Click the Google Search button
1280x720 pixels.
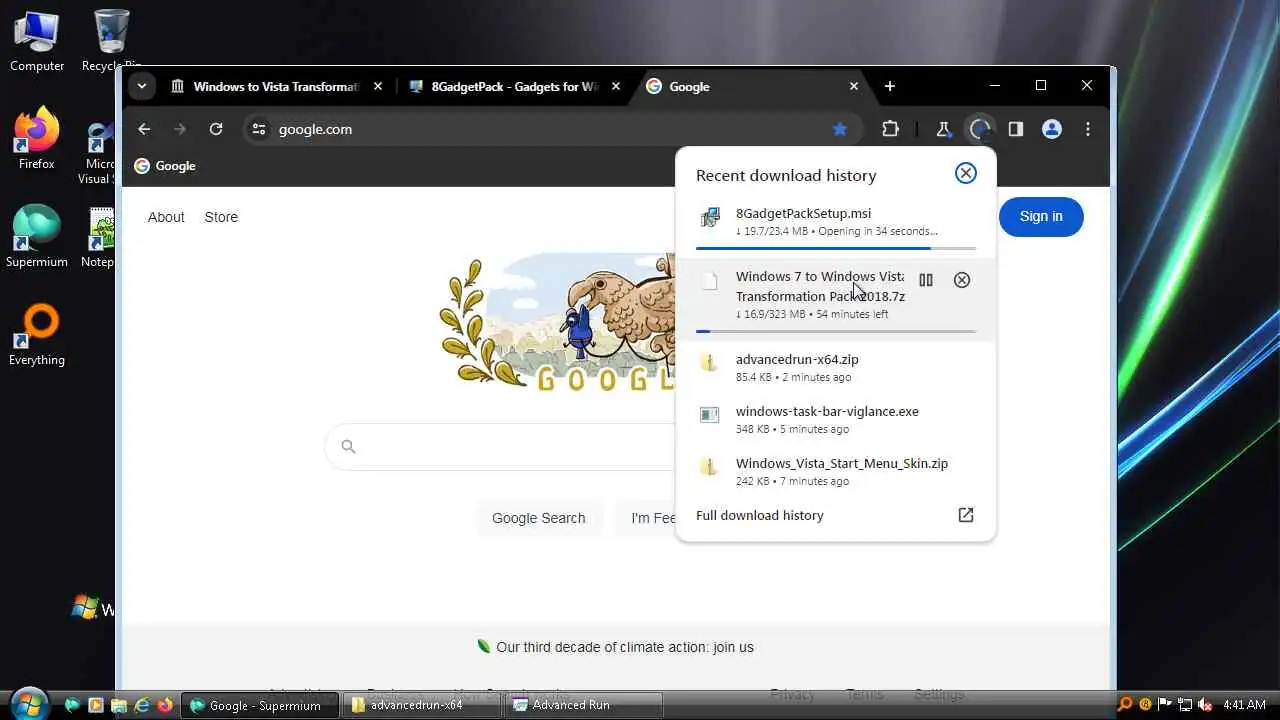point(538,518)
